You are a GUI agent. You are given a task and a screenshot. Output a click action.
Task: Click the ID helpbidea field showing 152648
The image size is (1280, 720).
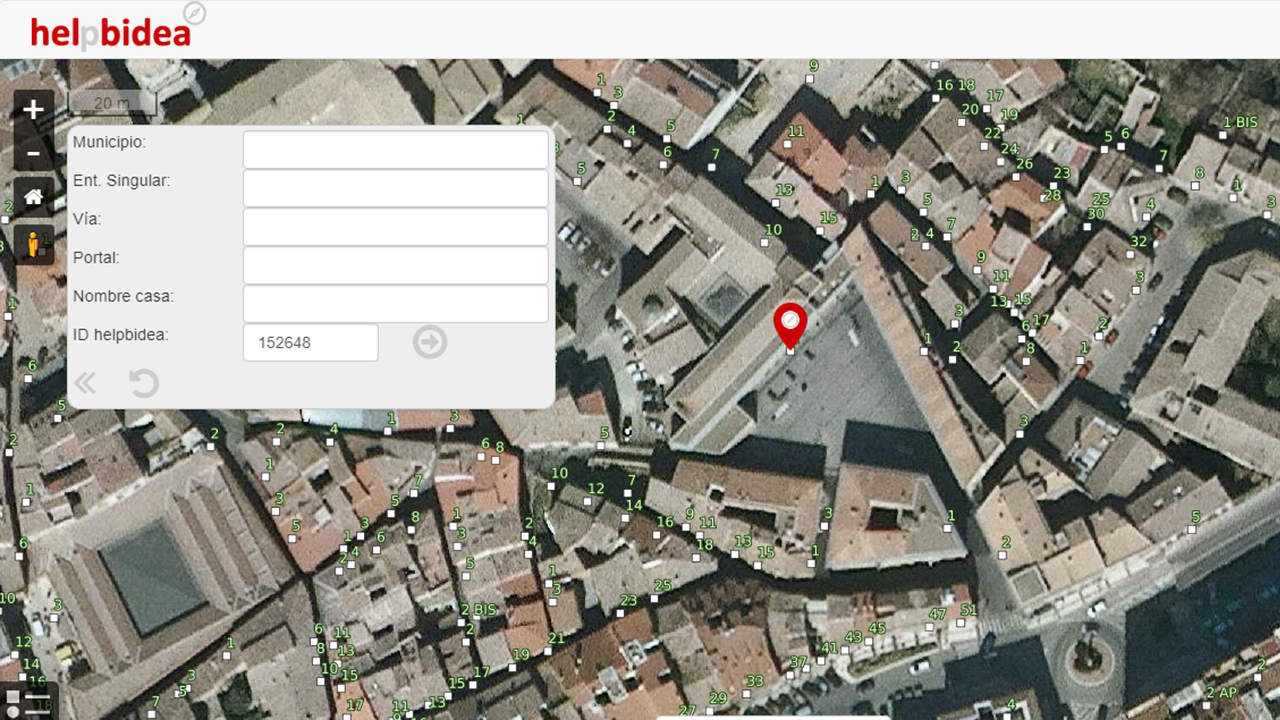click(310, 342)
